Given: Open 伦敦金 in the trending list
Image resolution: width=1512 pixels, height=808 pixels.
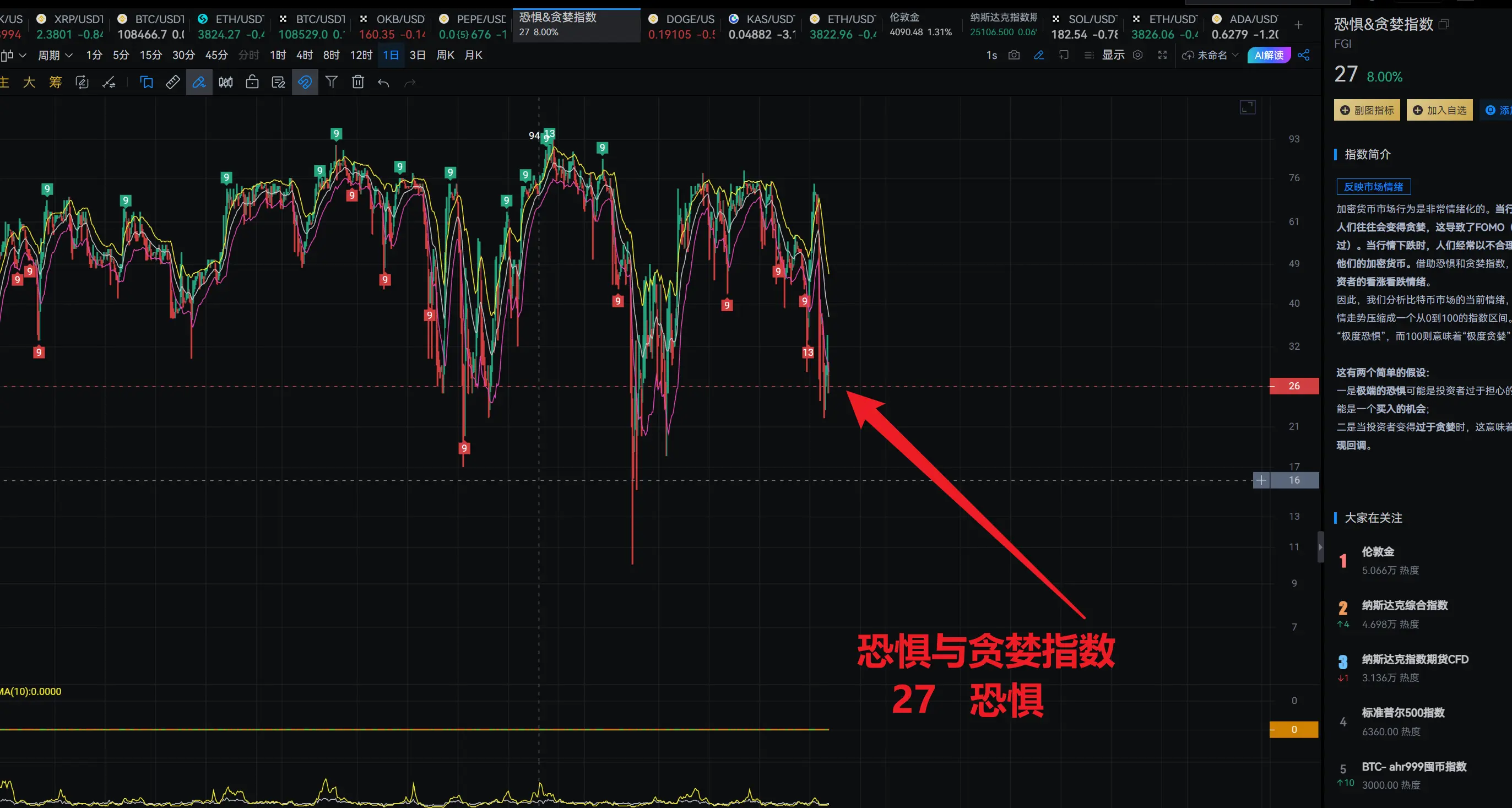Looking at the screenshot, I should pos(1378,551).
